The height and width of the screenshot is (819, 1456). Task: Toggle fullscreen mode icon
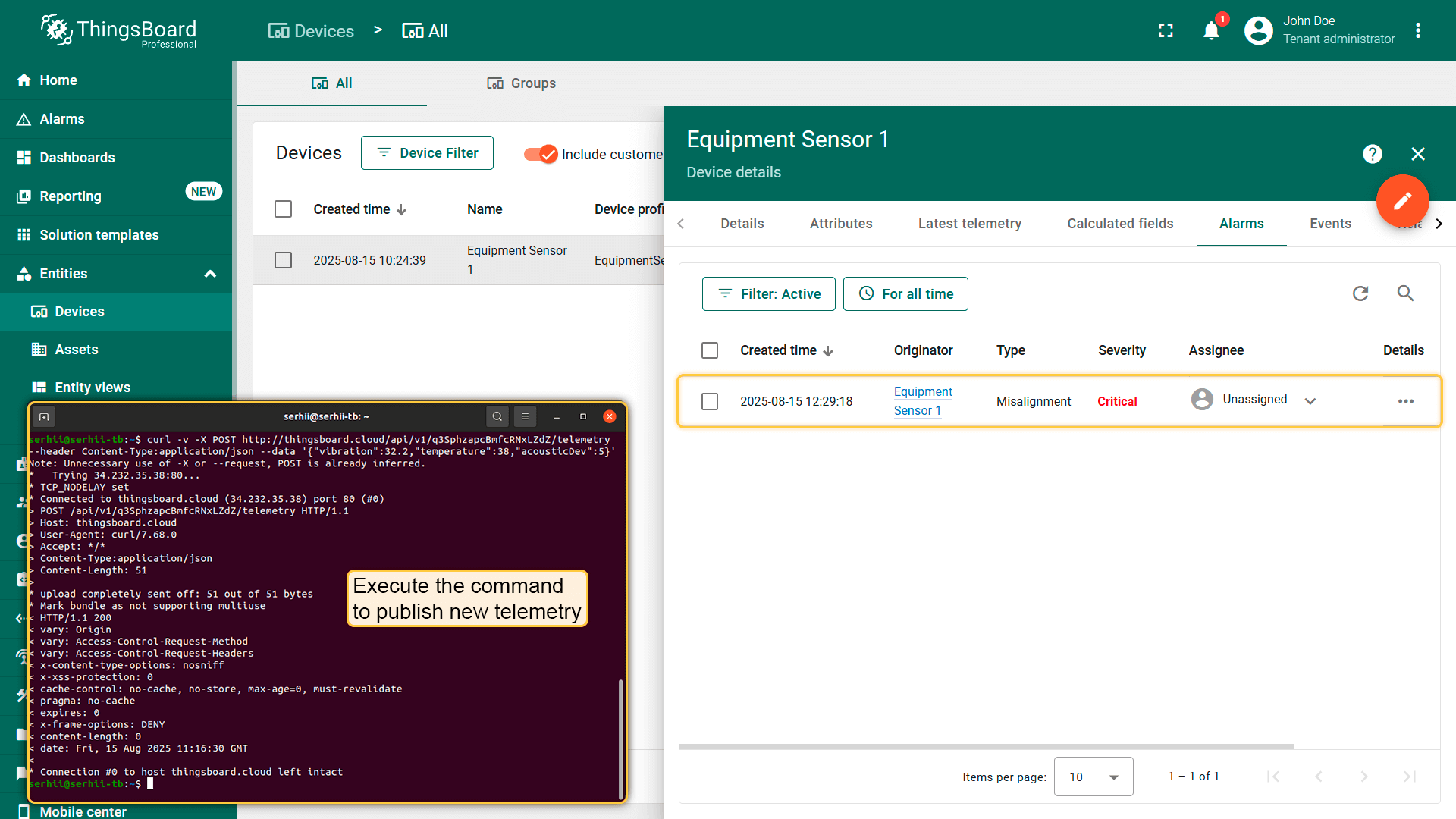coord(1166,31)
